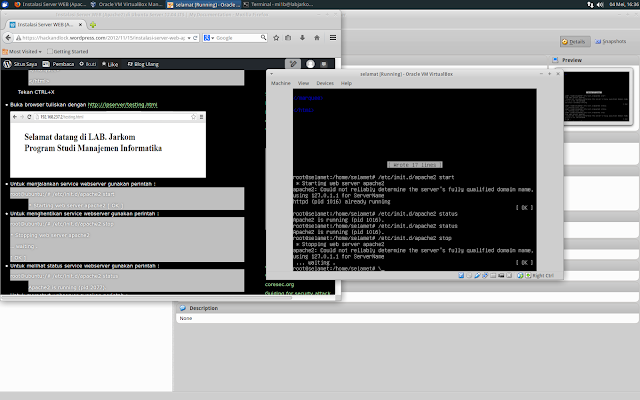Viewport: 640px width, 400px height.
Task: Click the Details button in VirtualBox Manager
Action: (574, 41)
